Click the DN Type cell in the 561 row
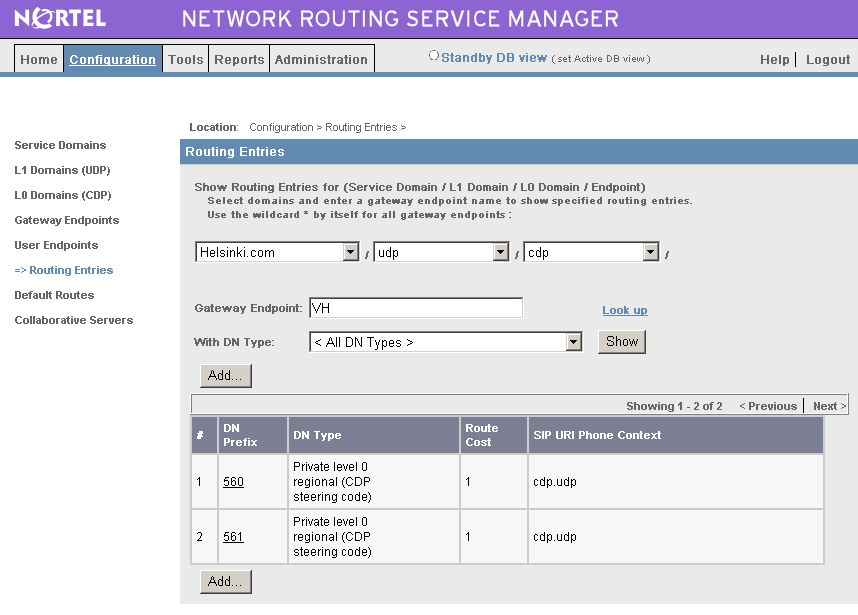Image resolution: width=858 pixels, height=615 pixels. [x=374, y=537]
